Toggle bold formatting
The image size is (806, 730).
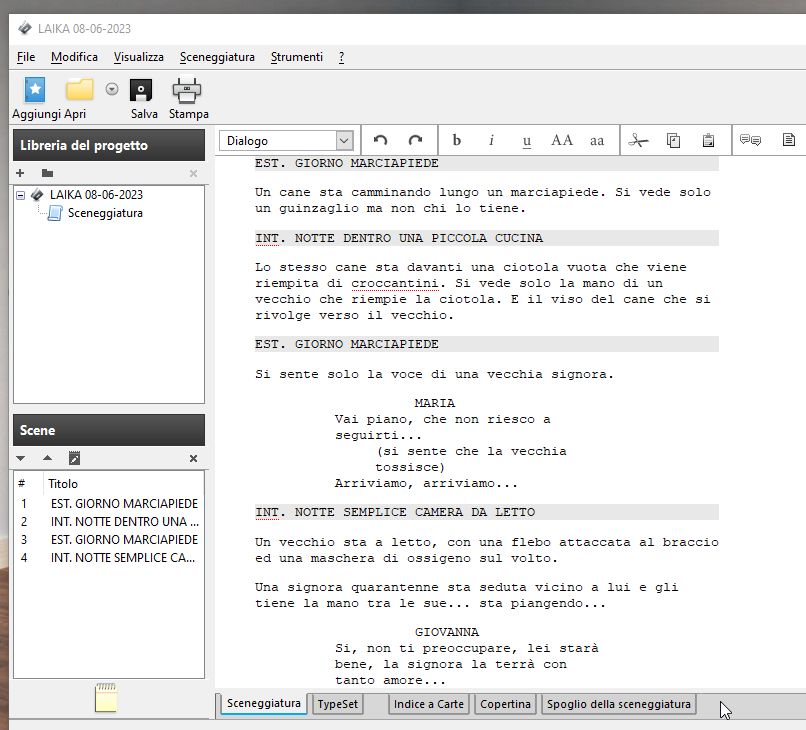456,140
